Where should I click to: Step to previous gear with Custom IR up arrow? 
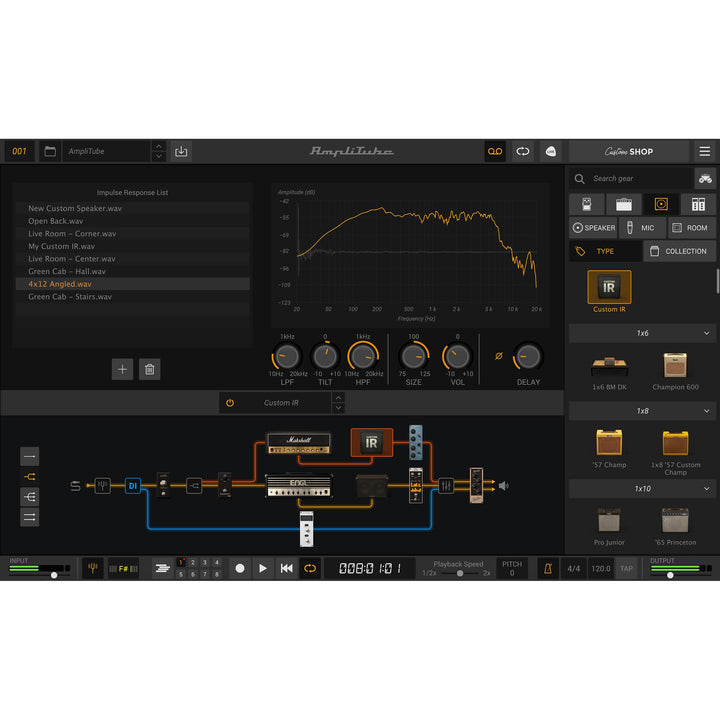(x=338, y=398)
